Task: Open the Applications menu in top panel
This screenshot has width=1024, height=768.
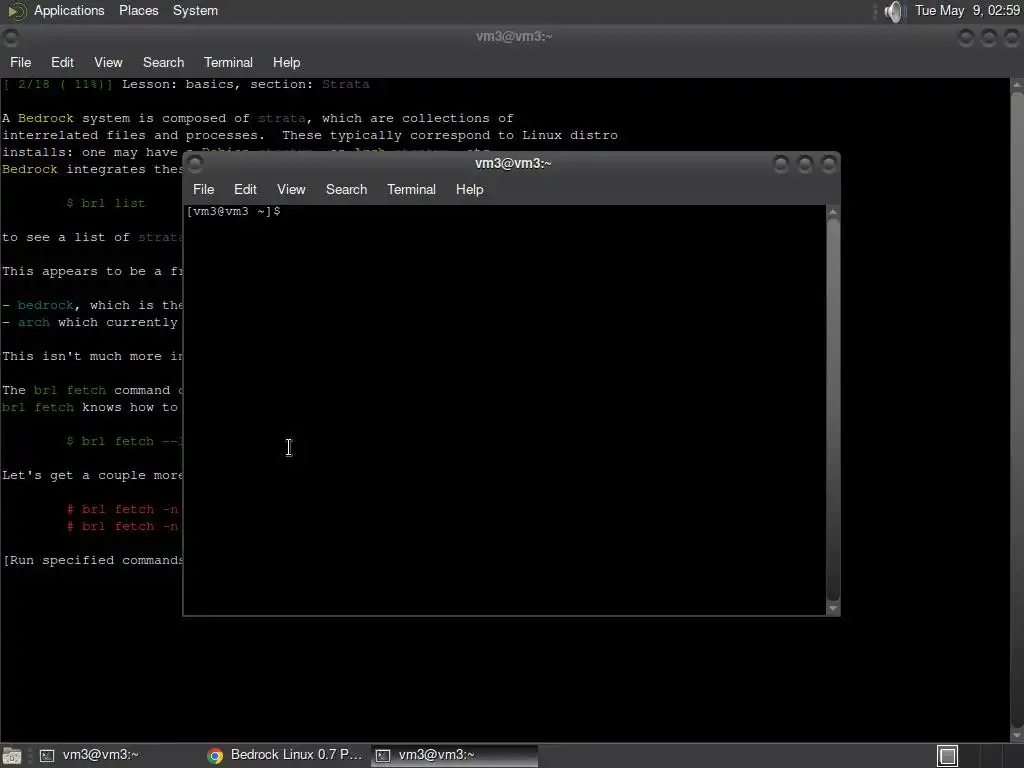Action: (69, 10)
